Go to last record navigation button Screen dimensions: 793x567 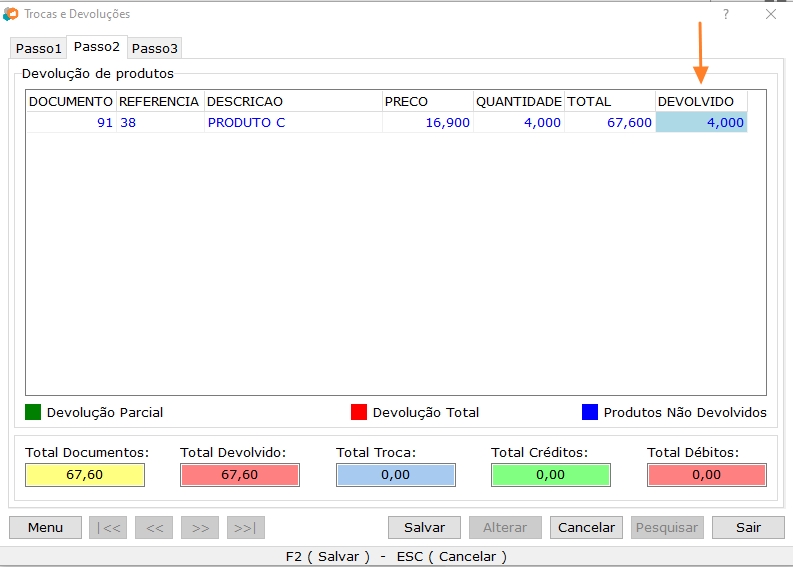pos(246,528)
